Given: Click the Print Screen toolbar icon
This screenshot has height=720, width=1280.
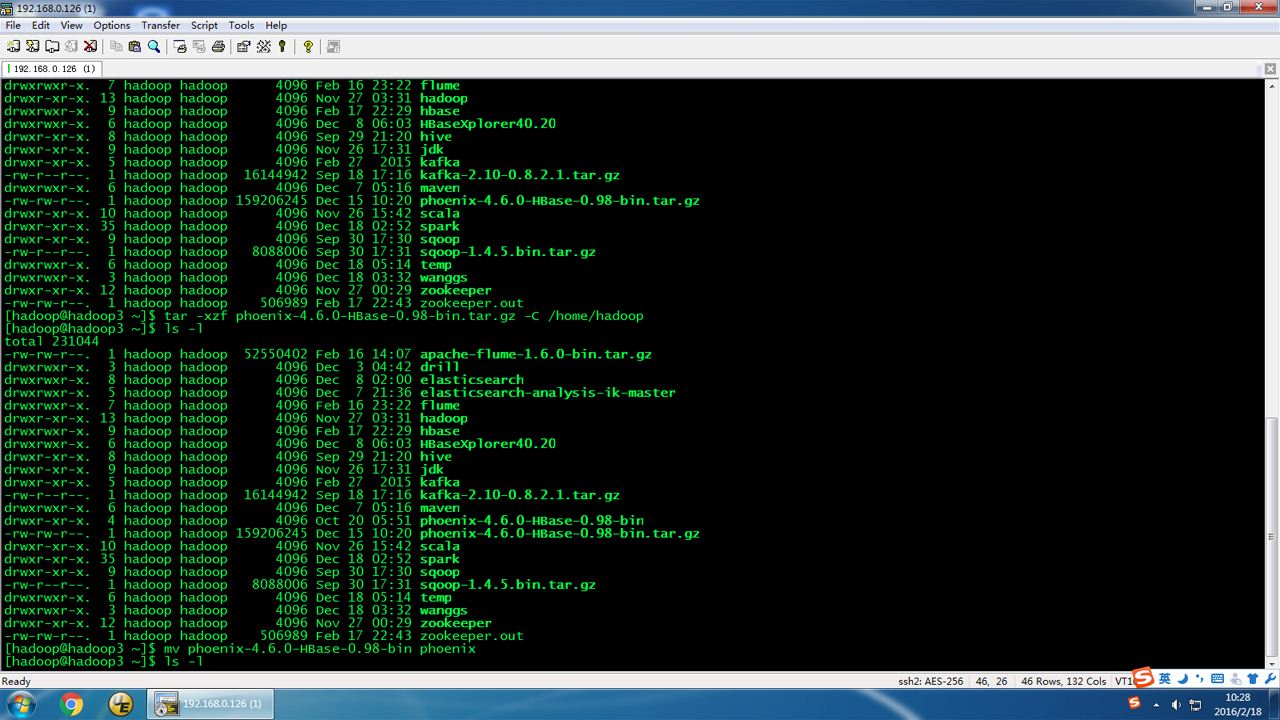Looking at the screenshot, I should (180, 46).
